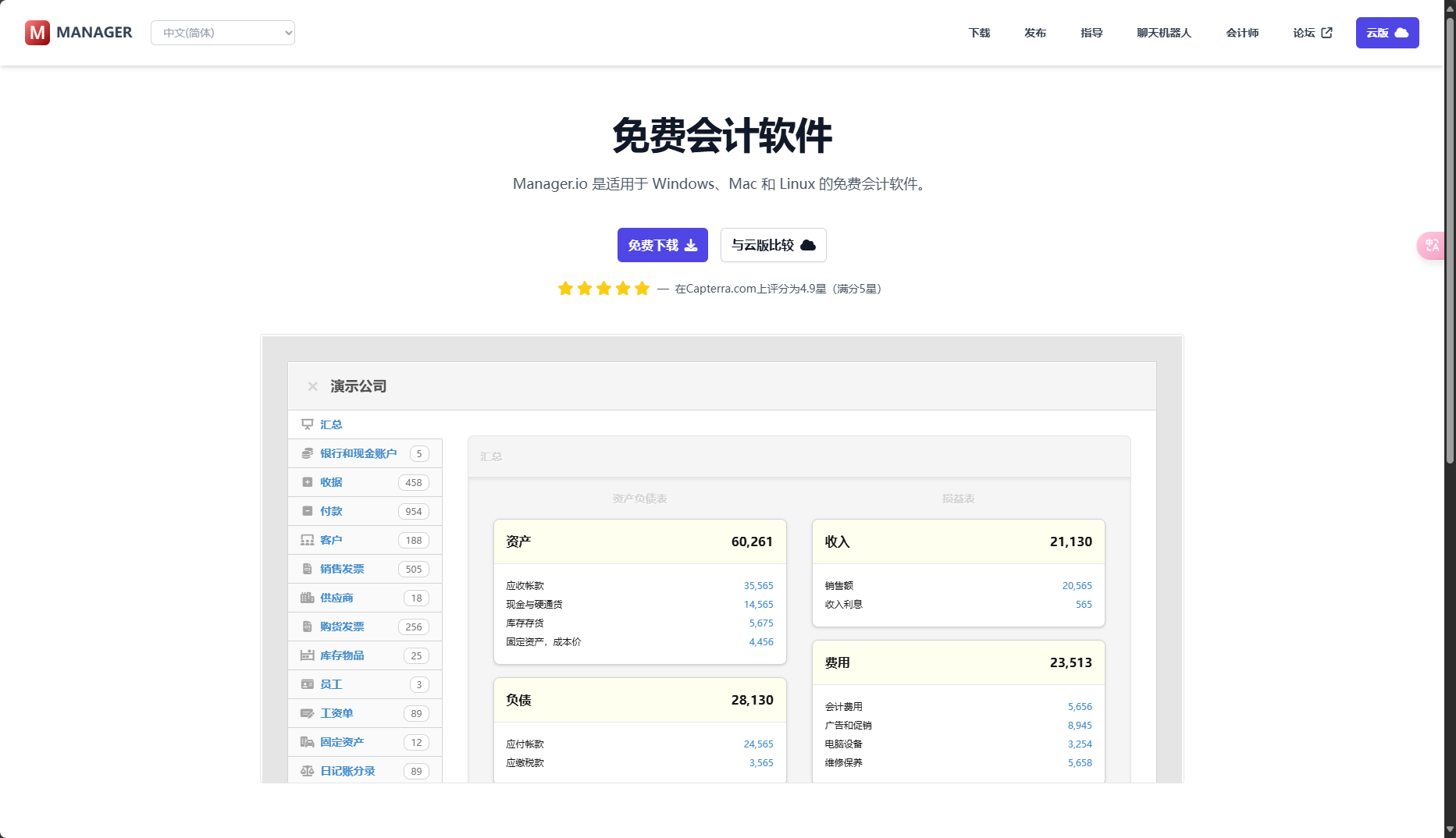Click the 会计师 navigation link
Viewport: 1456px width, 838px height.
1242,33
